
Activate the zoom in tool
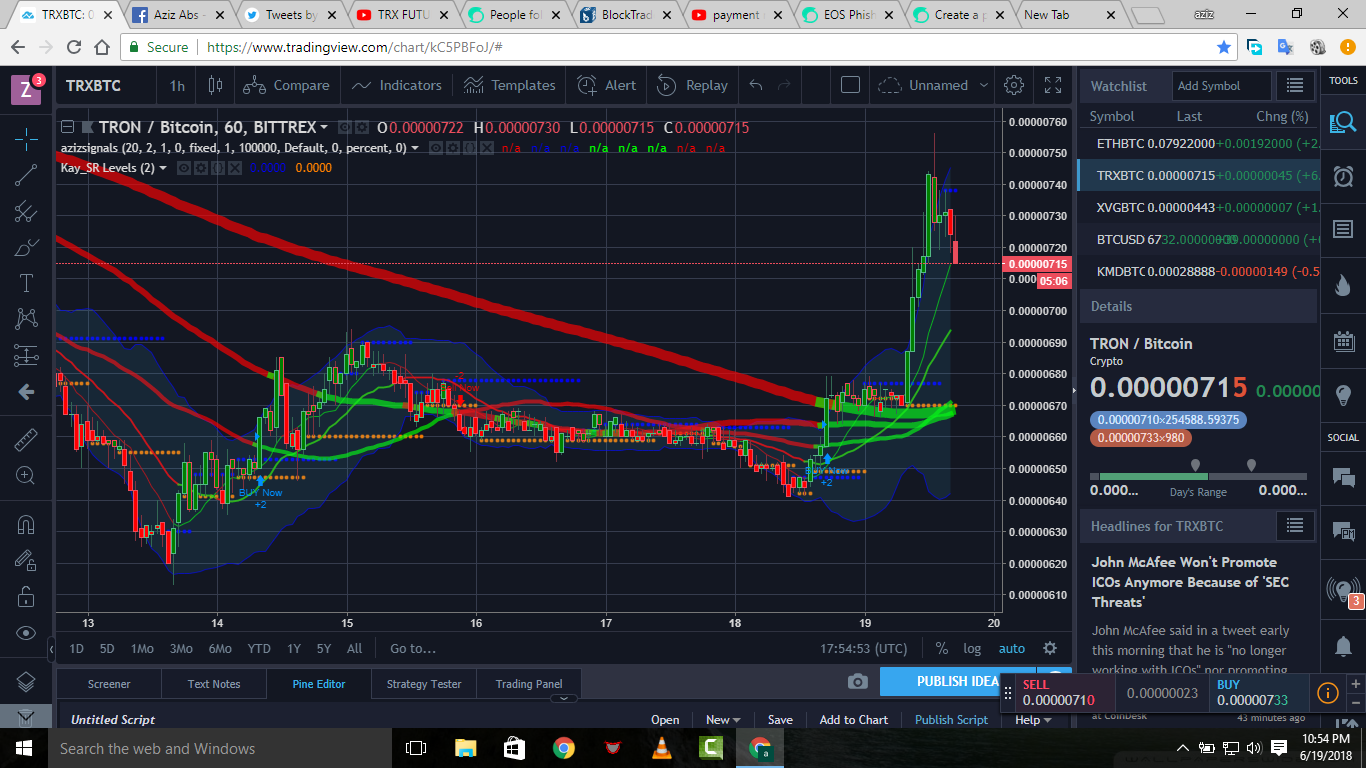[25, 476]
